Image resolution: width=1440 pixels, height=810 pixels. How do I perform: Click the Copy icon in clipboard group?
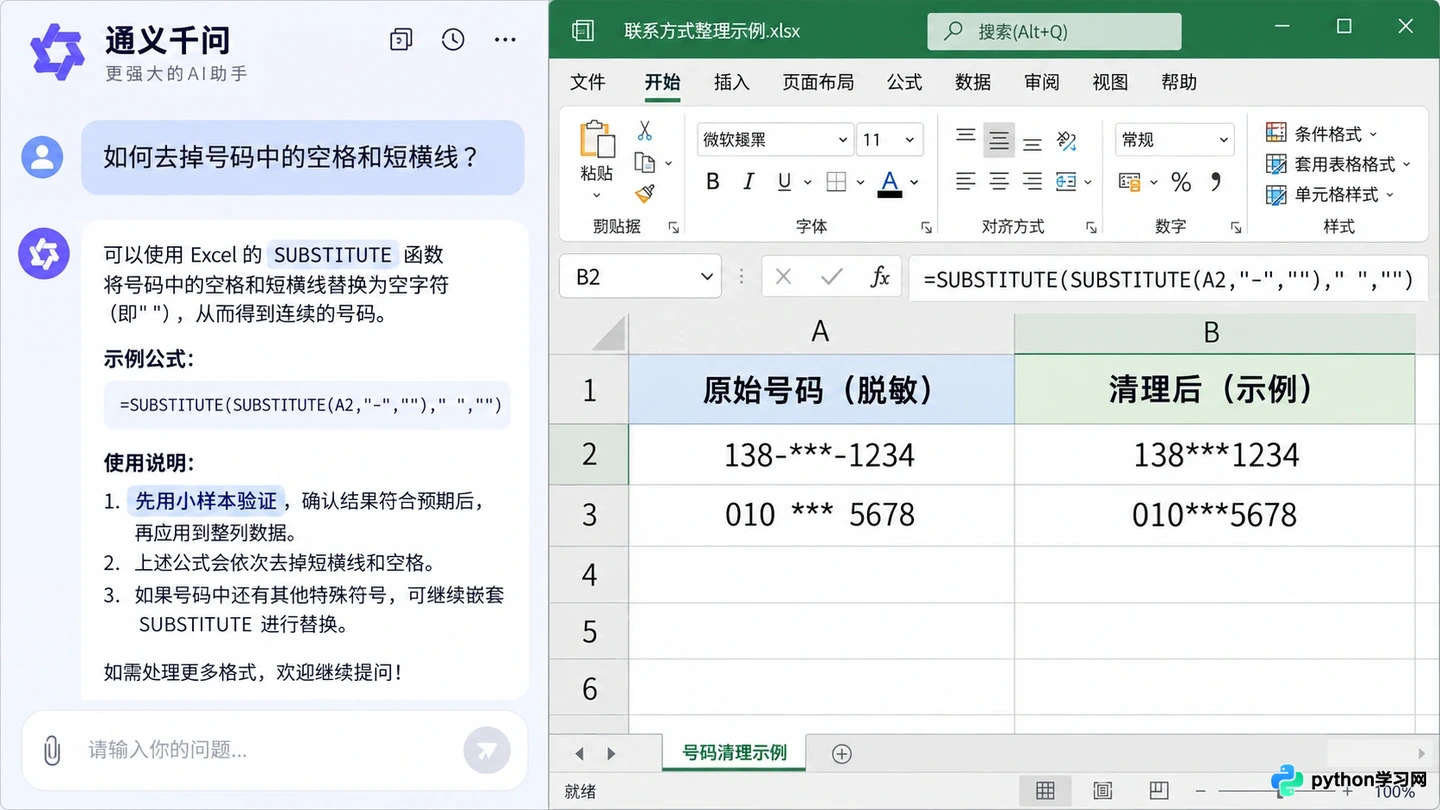pos(645,162)
